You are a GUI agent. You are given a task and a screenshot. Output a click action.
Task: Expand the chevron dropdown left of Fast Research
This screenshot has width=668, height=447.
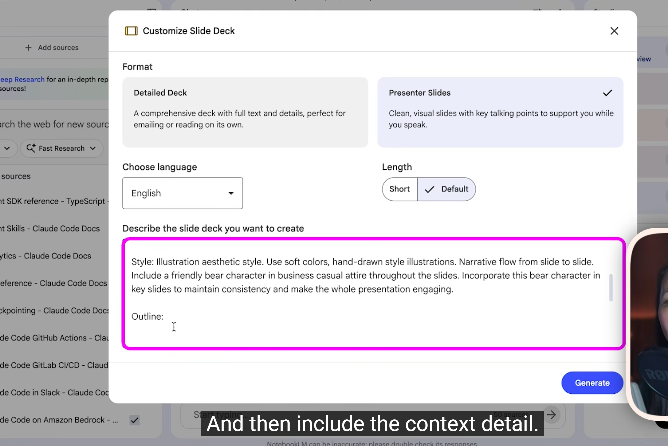click(x=7, y=148)
